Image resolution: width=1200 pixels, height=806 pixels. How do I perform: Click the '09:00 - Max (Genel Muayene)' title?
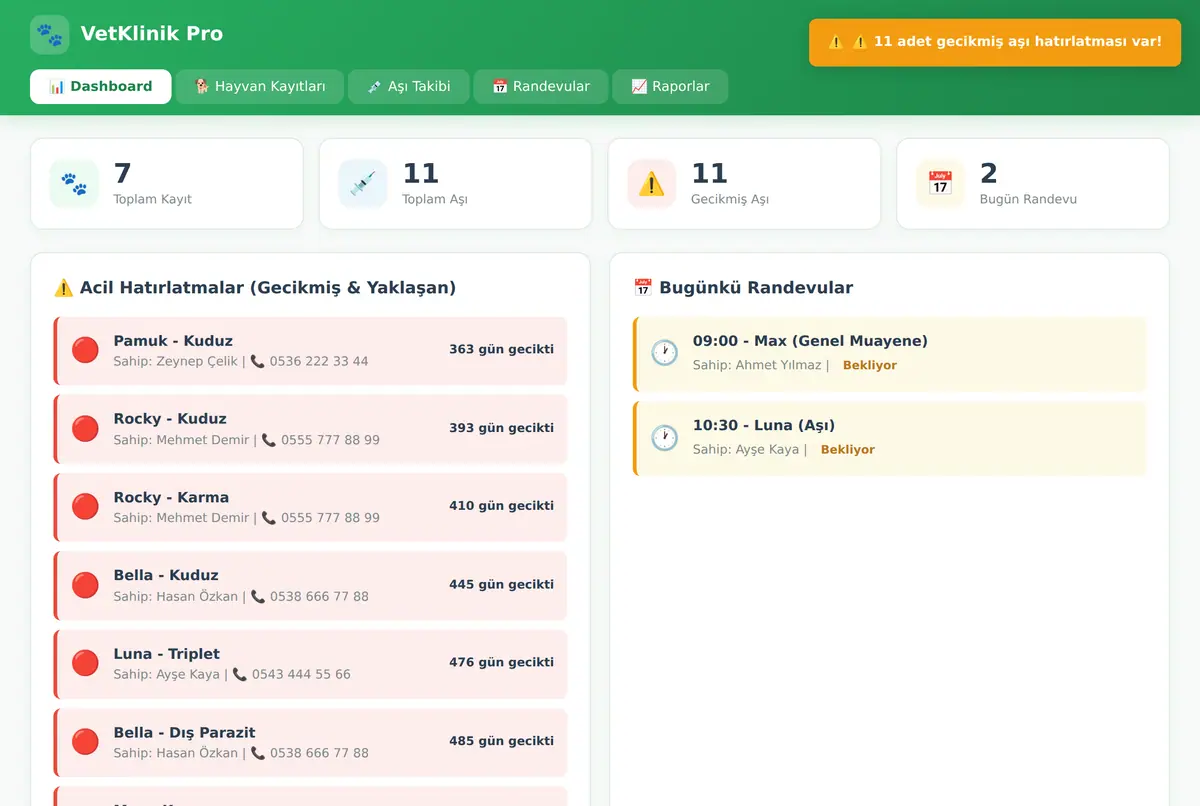click(810, 341)
